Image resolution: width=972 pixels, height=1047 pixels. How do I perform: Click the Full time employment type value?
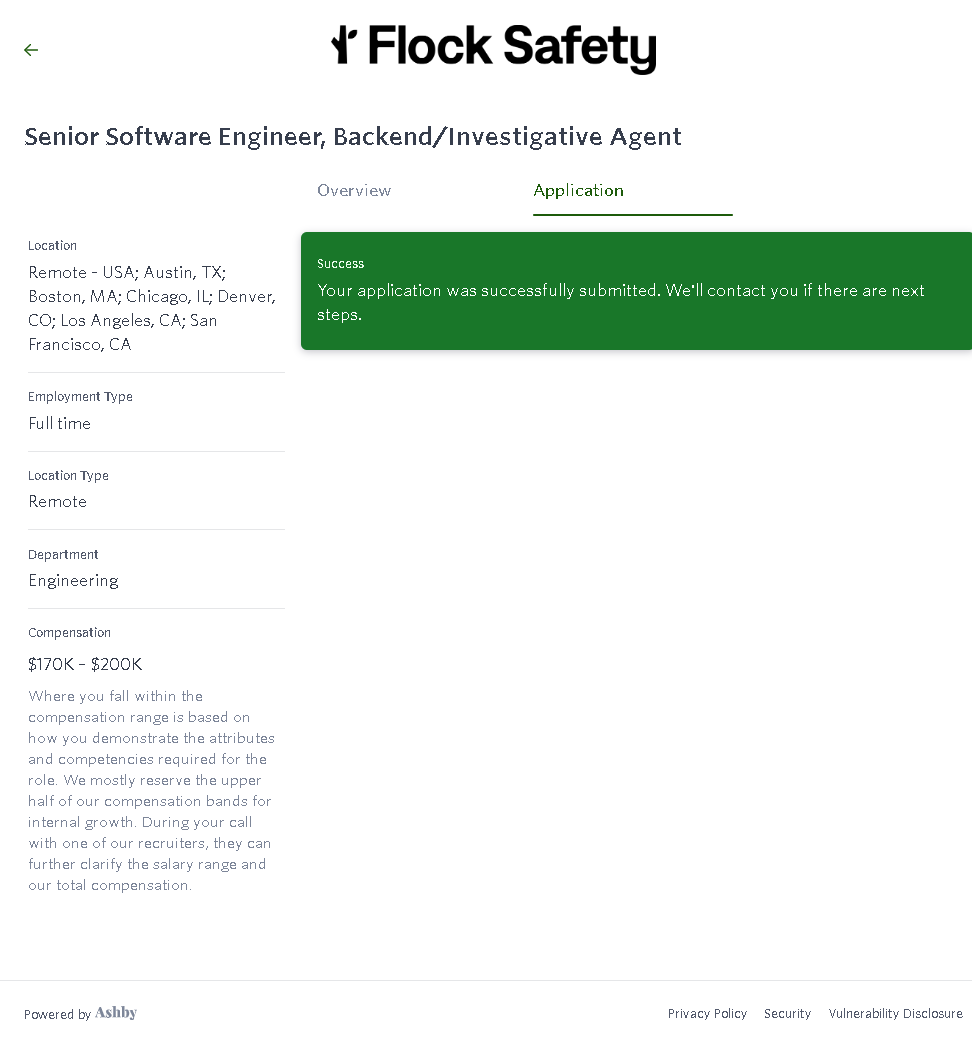(59, 423)
